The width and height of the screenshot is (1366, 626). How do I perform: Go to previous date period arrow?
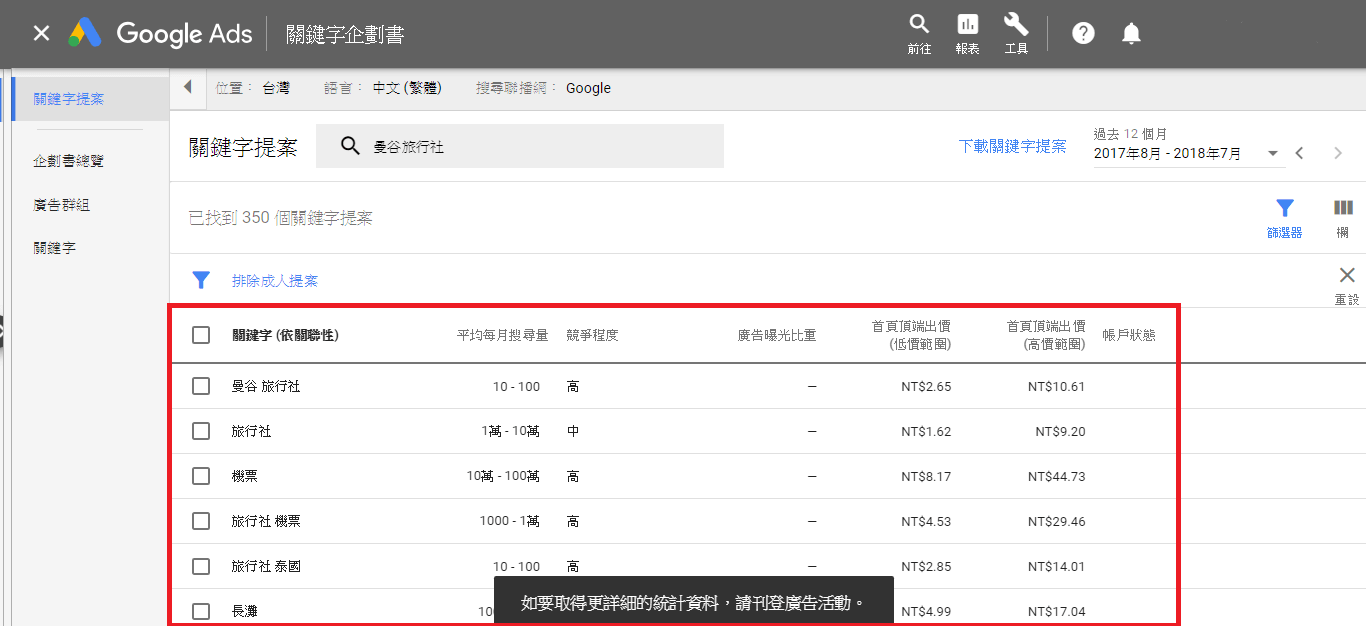click(x=1300, y=154)
